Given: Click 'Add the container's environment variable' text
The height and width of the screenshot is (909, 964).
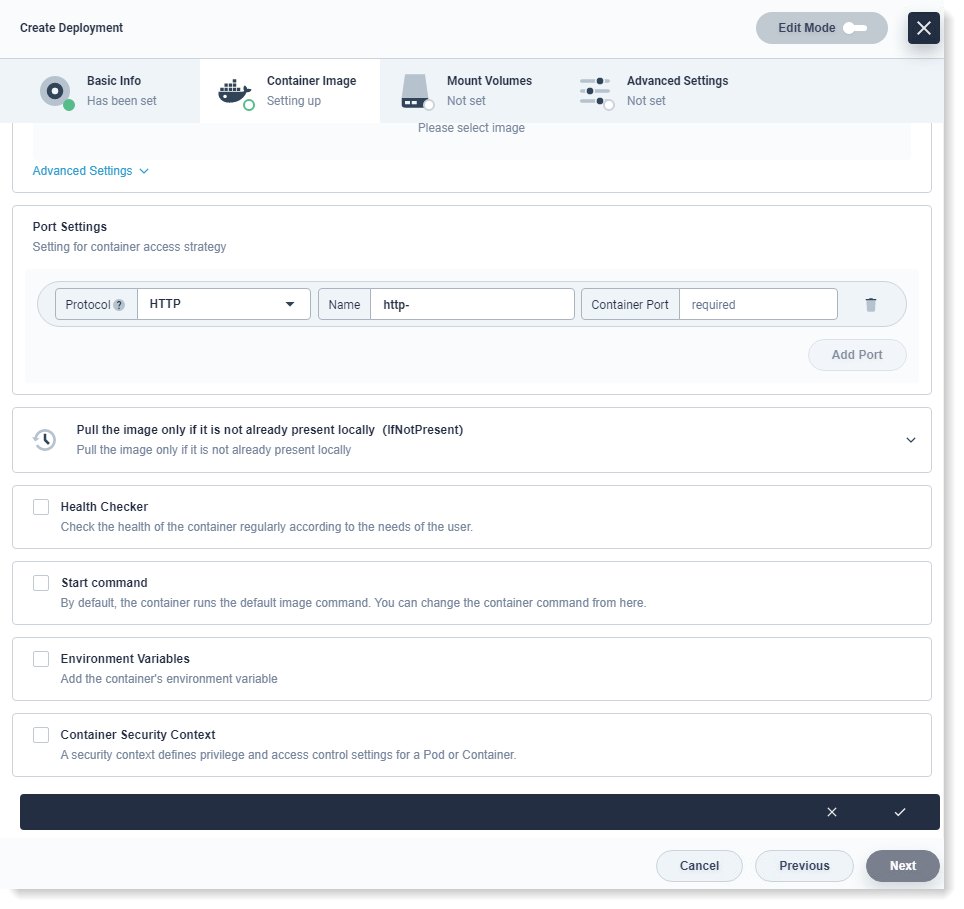Looking at the screenshot, I should (x=169, y=679).
